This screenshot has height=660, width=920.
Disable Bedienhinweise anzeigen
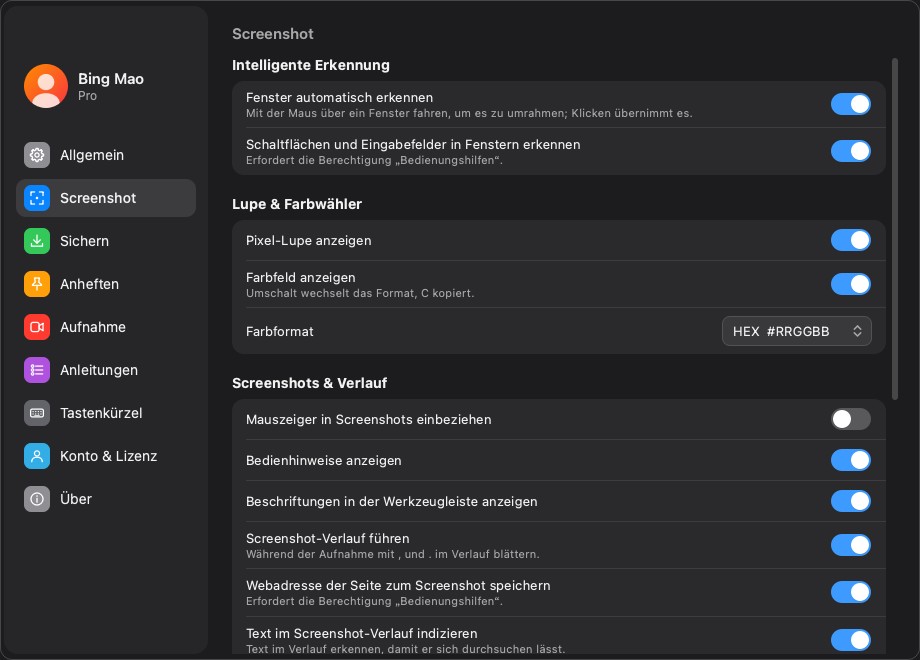[850, 461]
